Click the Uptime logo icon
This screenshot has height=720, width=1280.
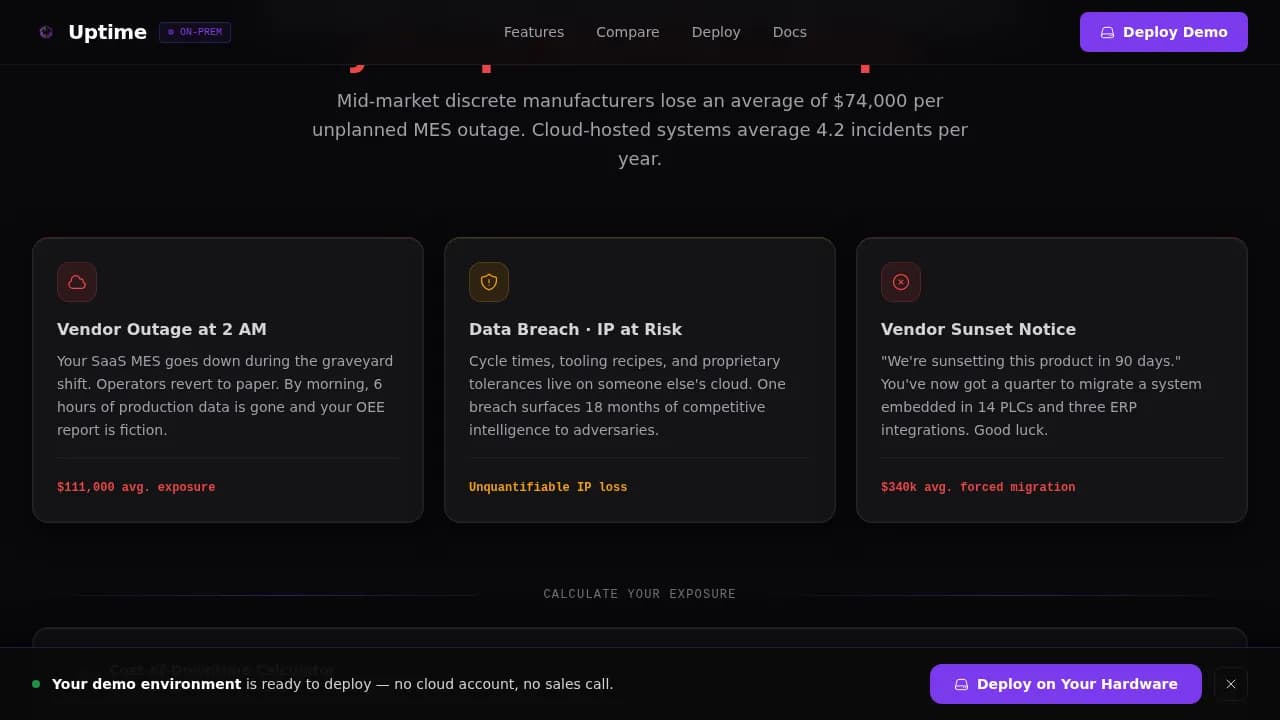tap(46, 32)
